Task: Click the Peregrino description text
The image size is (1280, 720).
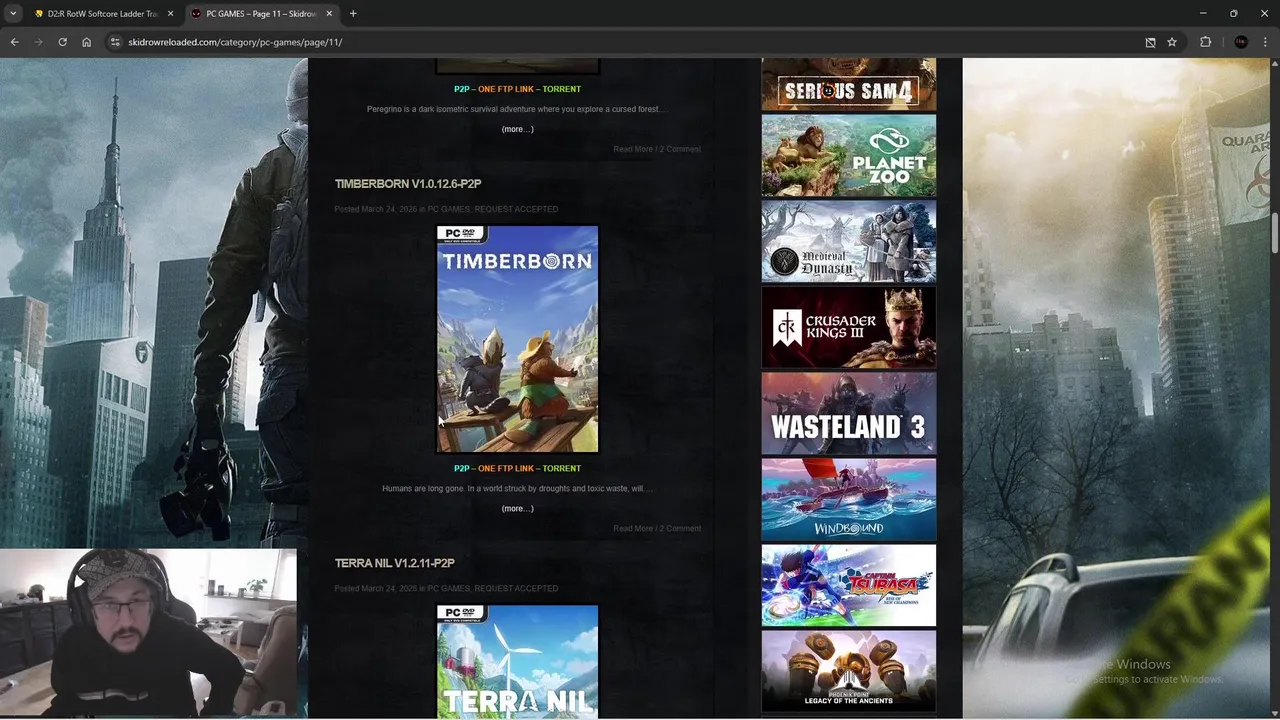Action: click(517, 109)
